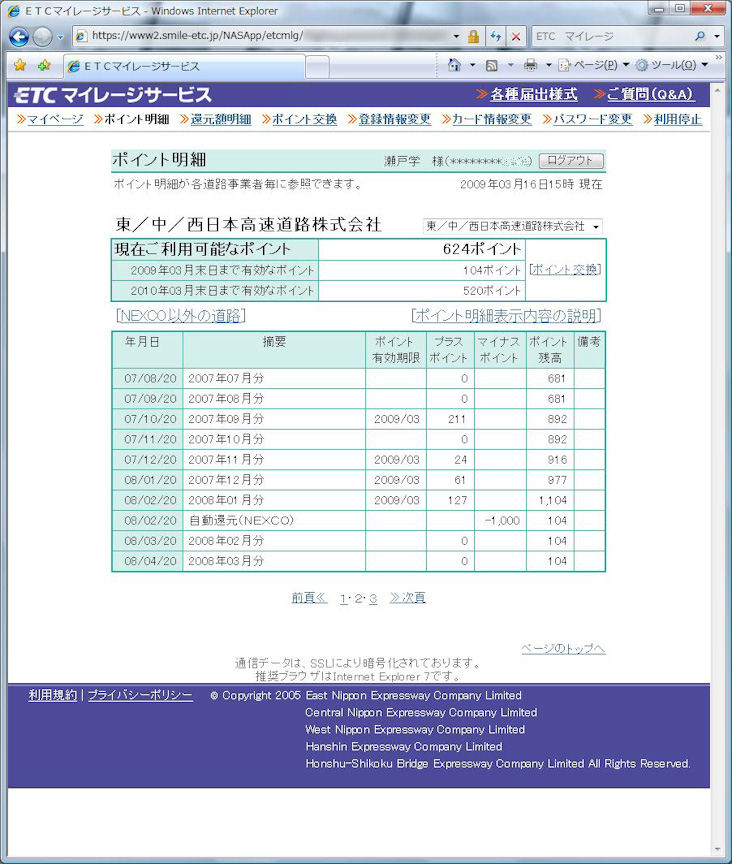Click the scroll down arrow of page scrollbar

[717, 849]
